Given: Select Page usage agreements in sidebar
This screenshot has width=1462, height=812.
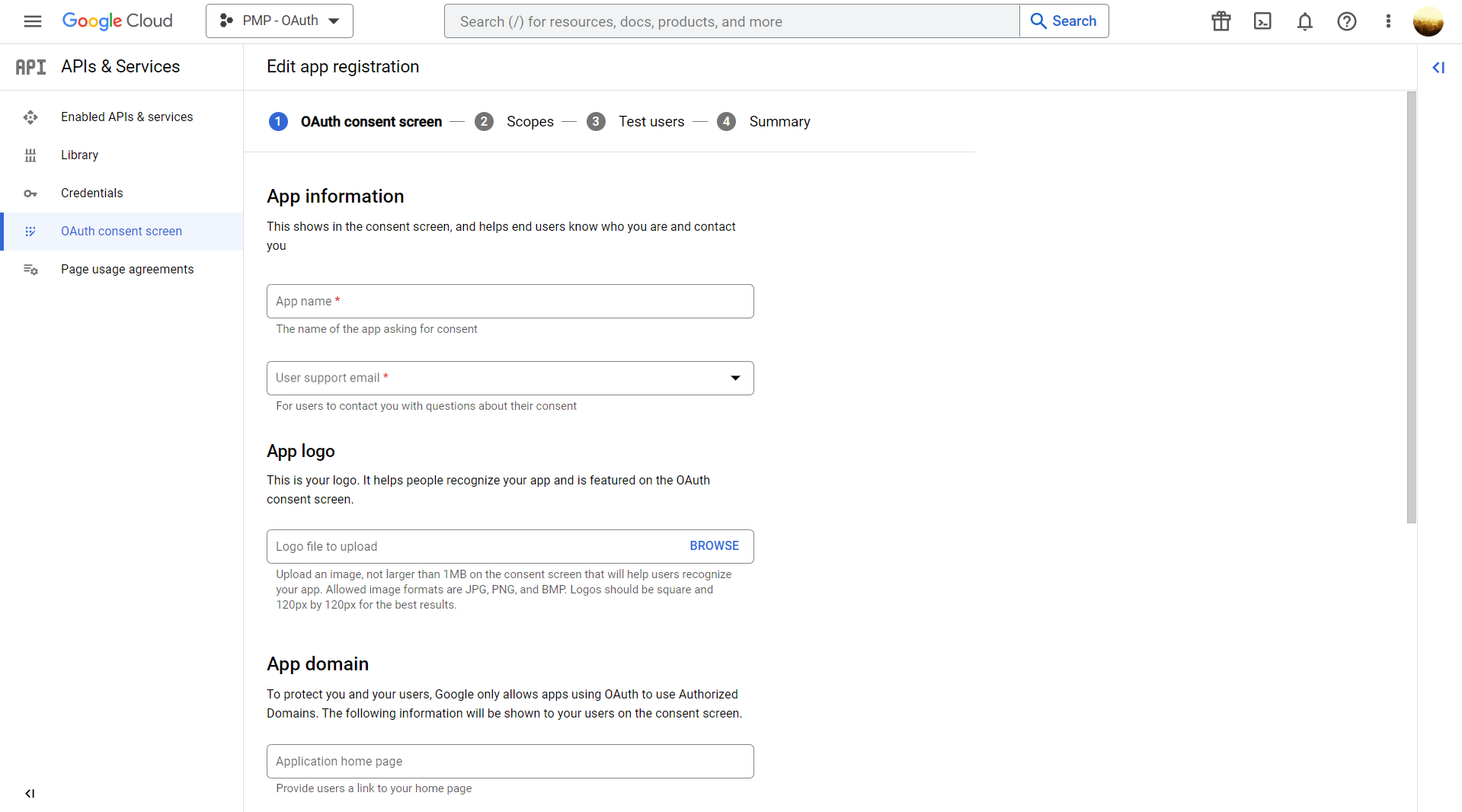Looking at the screenshot, I should point(126,269).
